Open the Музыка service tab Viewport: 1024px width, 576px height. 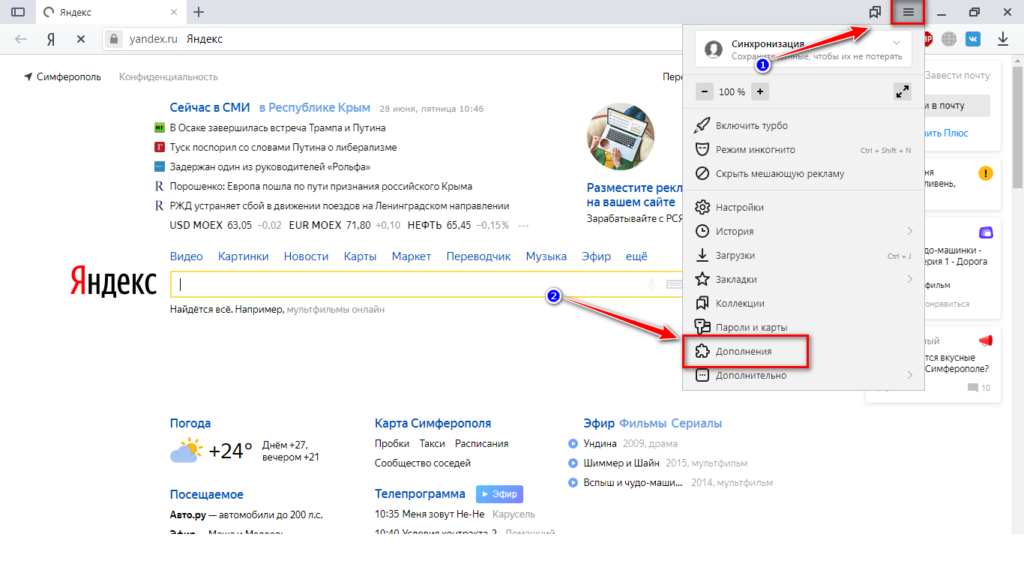pos(546,257)
